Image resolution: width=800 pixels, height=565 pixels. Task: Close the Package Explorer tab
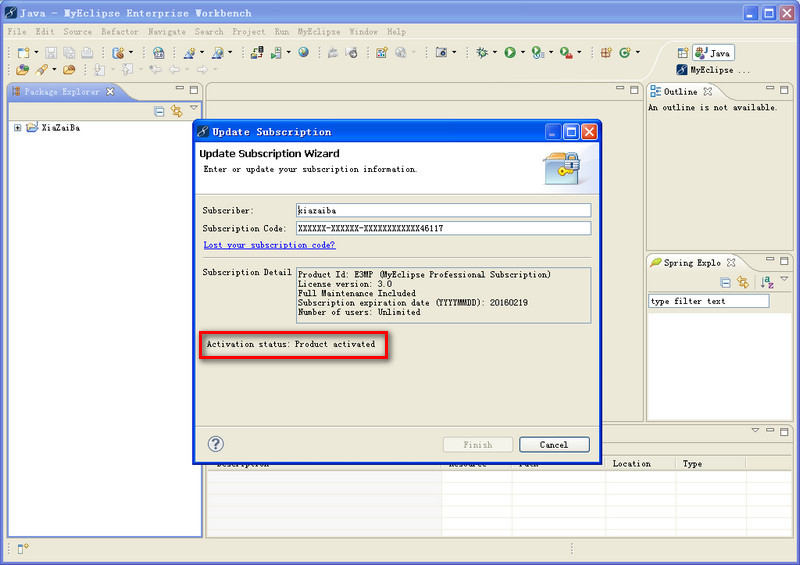pos(110,91)
